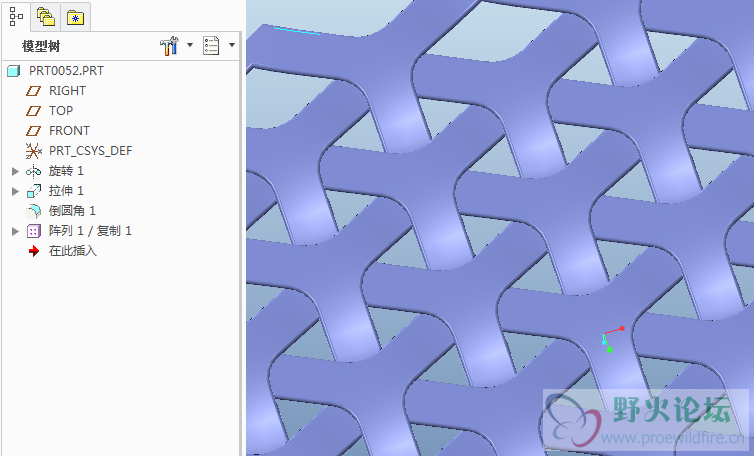The width and height of the screenshot is (754, 456).
Task: Select the 拉伸 1 feature
Action: pyautogui.click(x=66, y=191)
